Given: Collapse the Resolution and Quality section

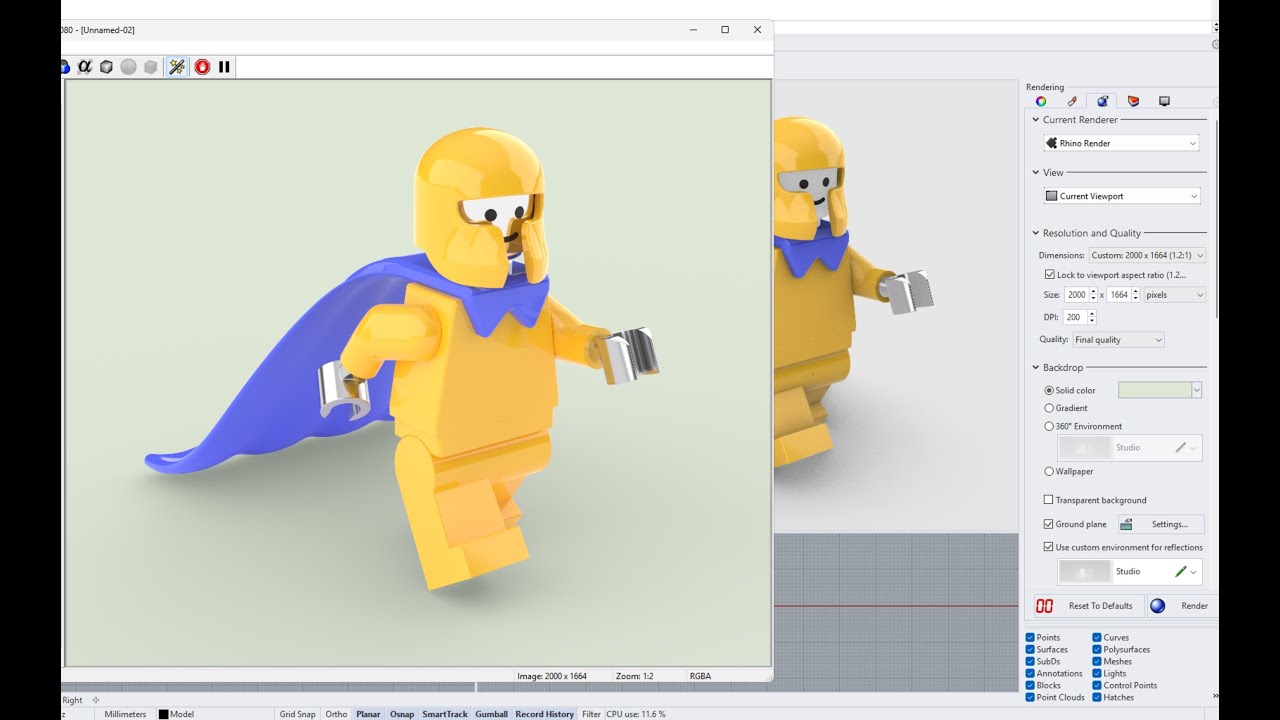Looking at the screenshot, I should click(1036, 233).
